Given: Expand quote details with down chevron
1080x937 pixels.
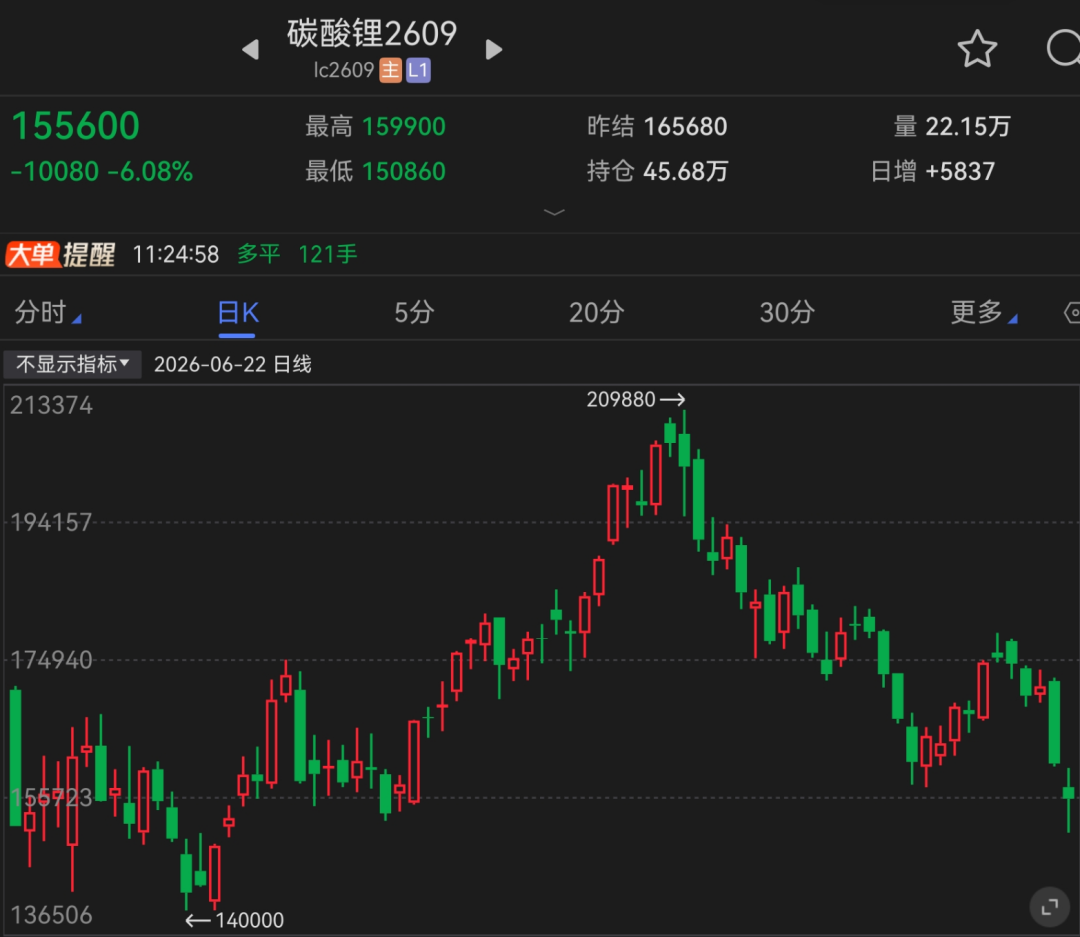Looking at the screenshot, I should tap(554, 212).
